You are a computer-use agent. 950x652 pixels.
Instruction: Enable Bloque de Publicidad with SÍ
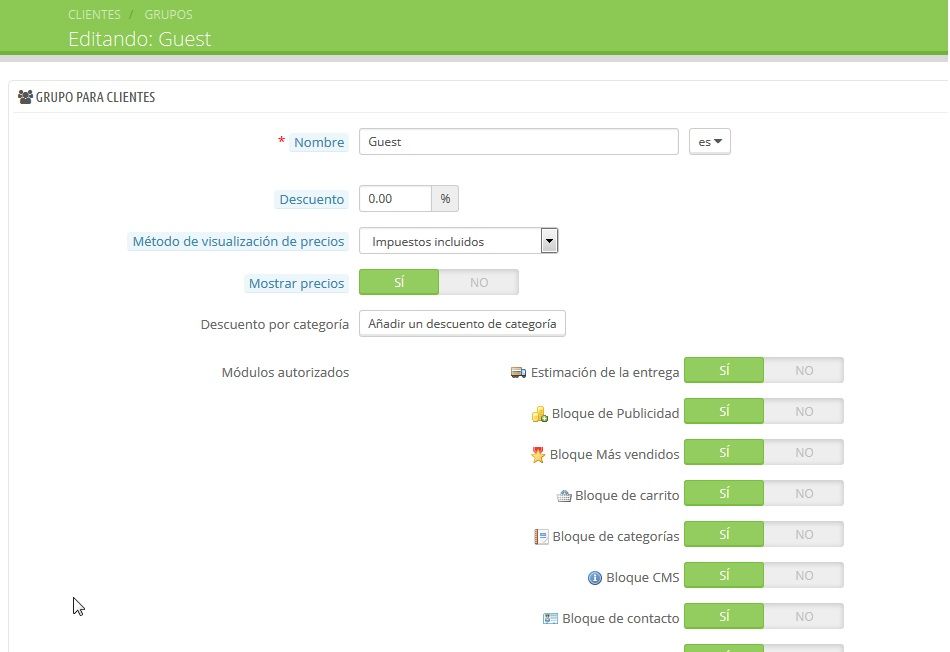(724, 411)
